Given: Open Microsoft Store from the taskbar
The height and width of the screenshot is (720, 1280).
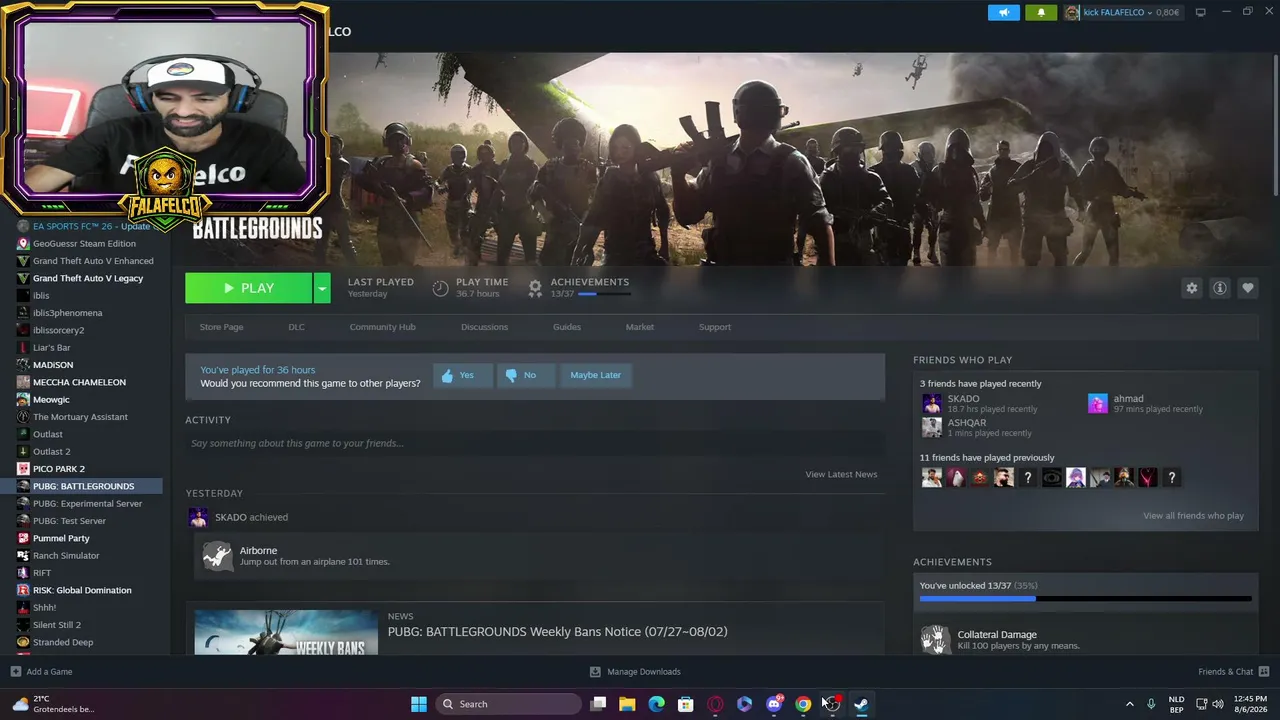Looking at the screenshot, I should [x=686, y=704].
